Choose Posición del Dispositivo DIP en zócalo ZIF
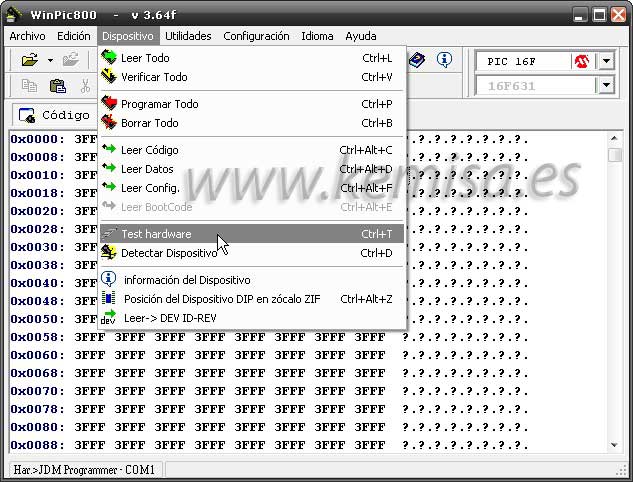This screenshot has height=482, width=633. (252, 299)
